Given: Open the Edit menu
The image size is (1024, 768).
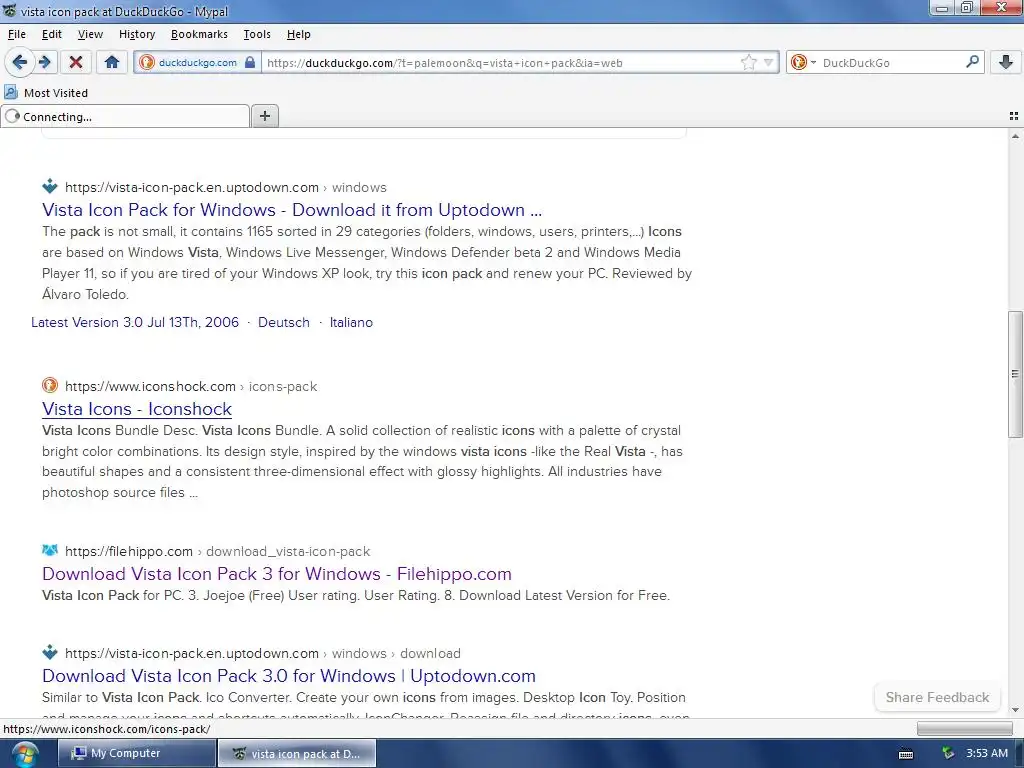Looking at the screenshot, I should click(x=52, y=34).
